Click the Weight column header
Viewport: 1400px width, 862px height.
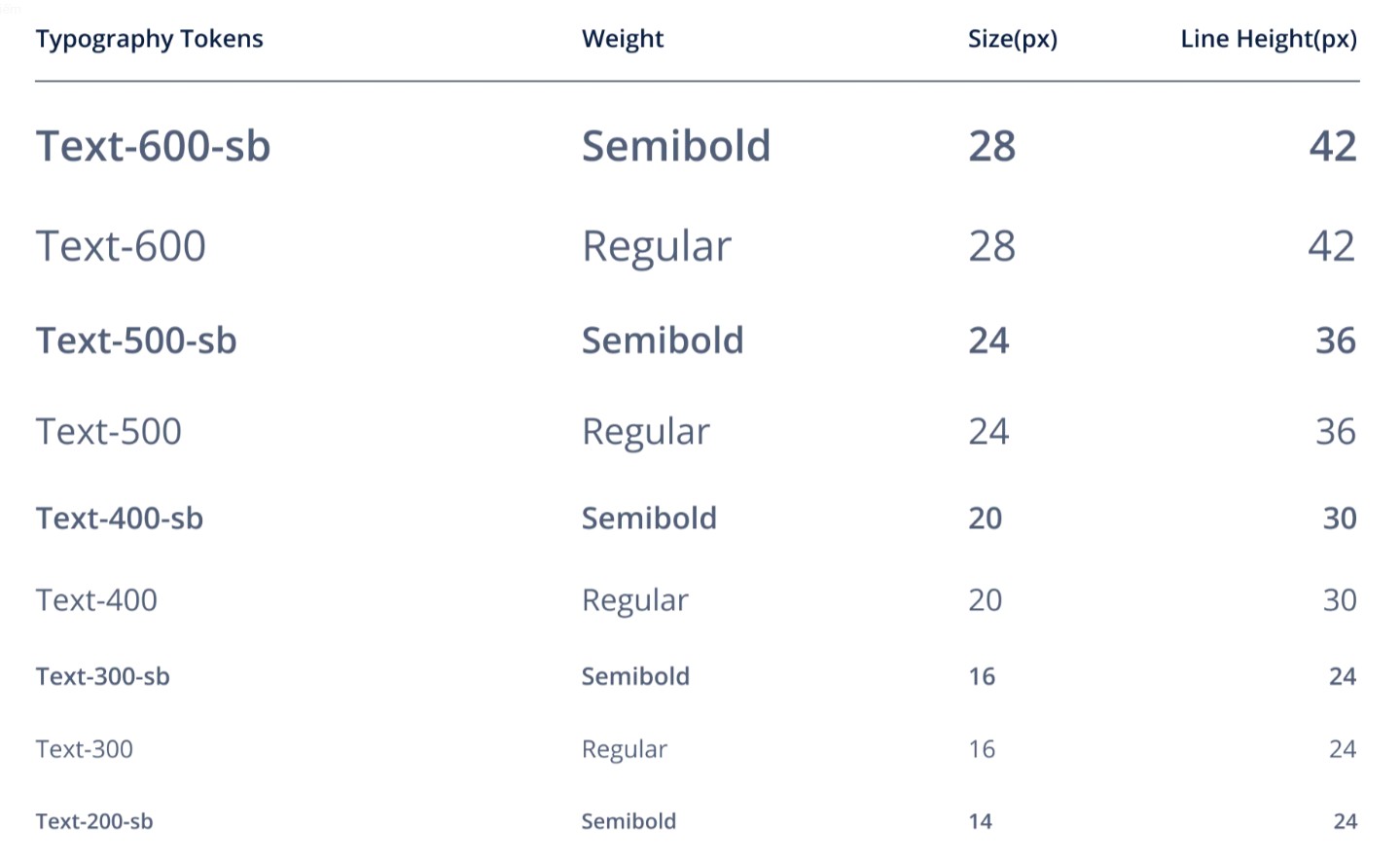click(x=623, y=39)
